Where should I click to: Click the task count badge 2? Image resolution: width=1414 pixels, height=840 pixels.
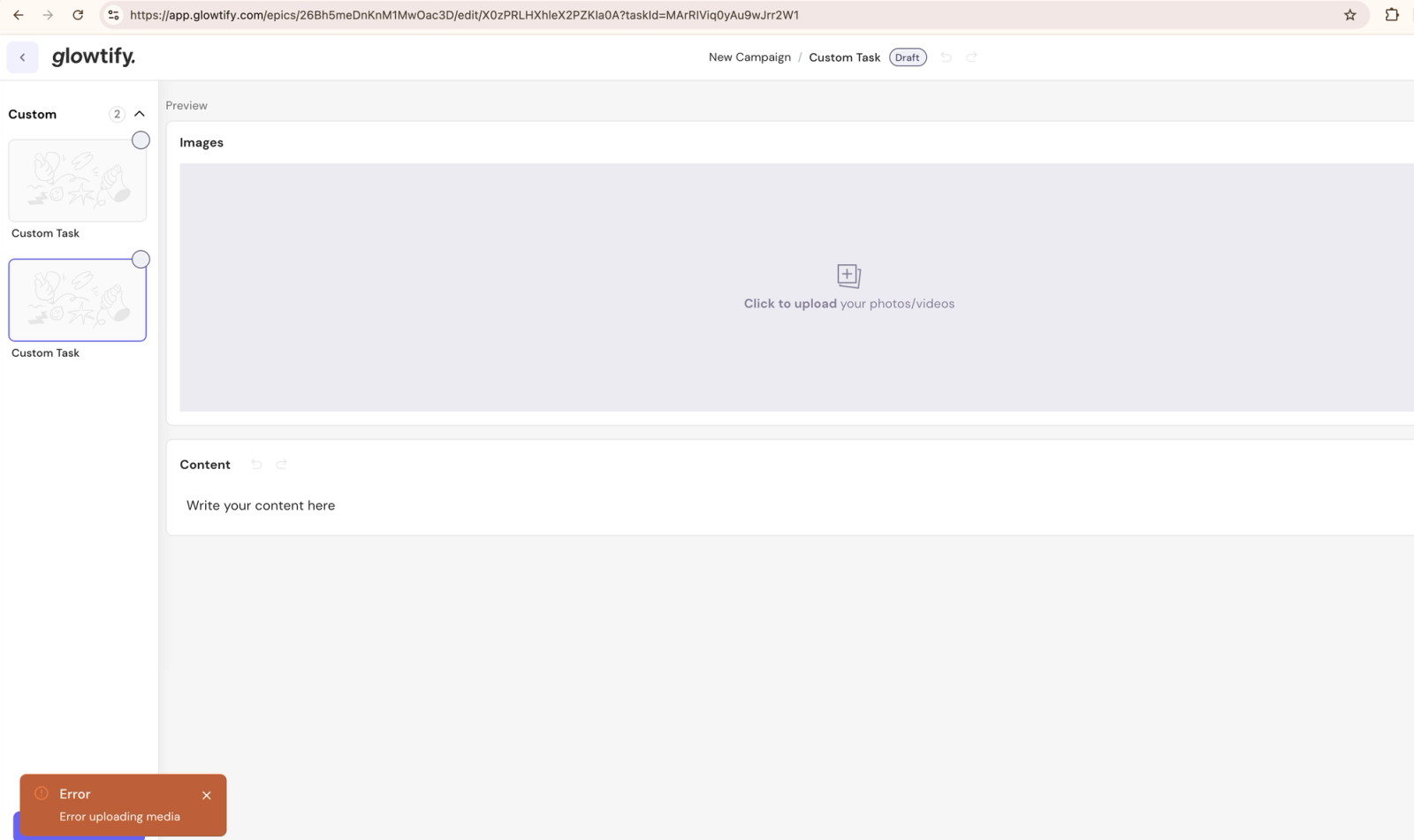pyautogui.click(x=117, y=114)
